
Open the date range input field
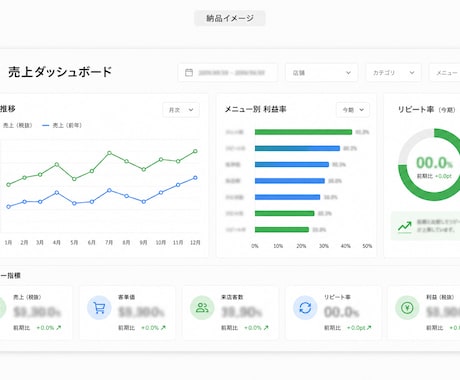pos(228,72)
